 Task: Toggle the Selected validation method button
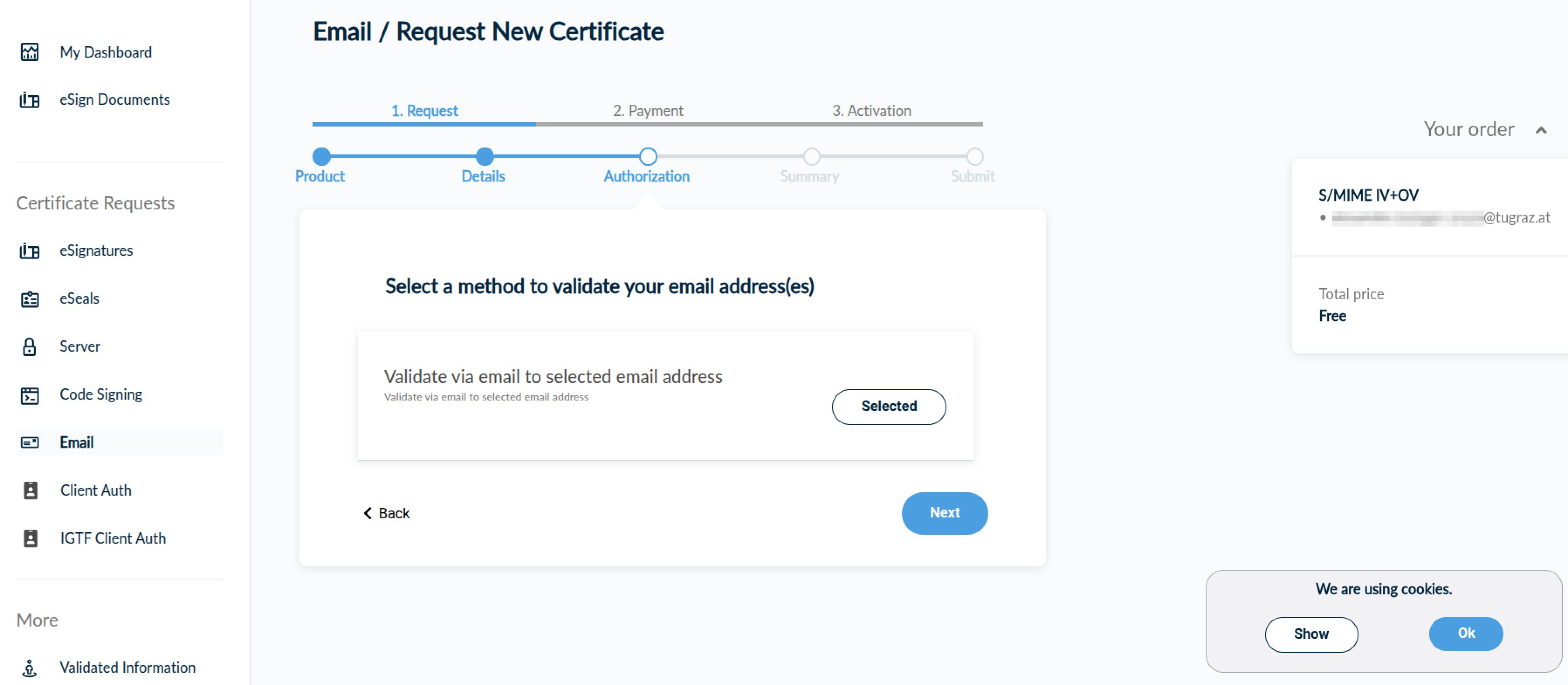pyautogui.click(x=888, y=406)
